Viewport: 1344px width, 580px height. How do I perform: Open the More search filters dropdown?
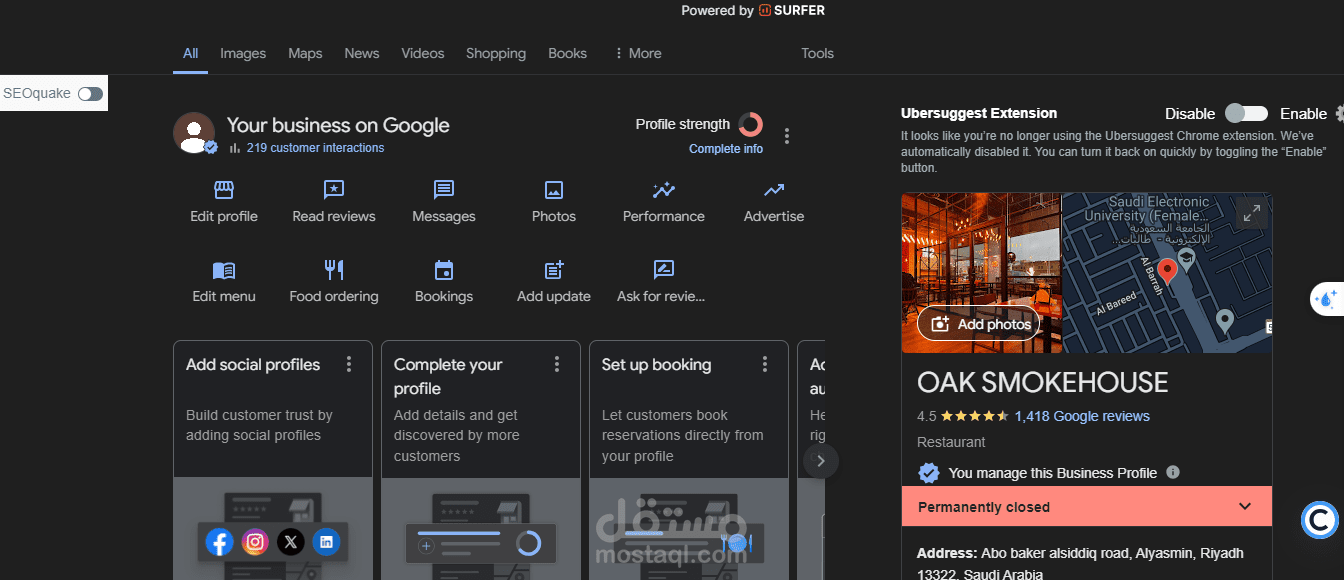point(637,53)
